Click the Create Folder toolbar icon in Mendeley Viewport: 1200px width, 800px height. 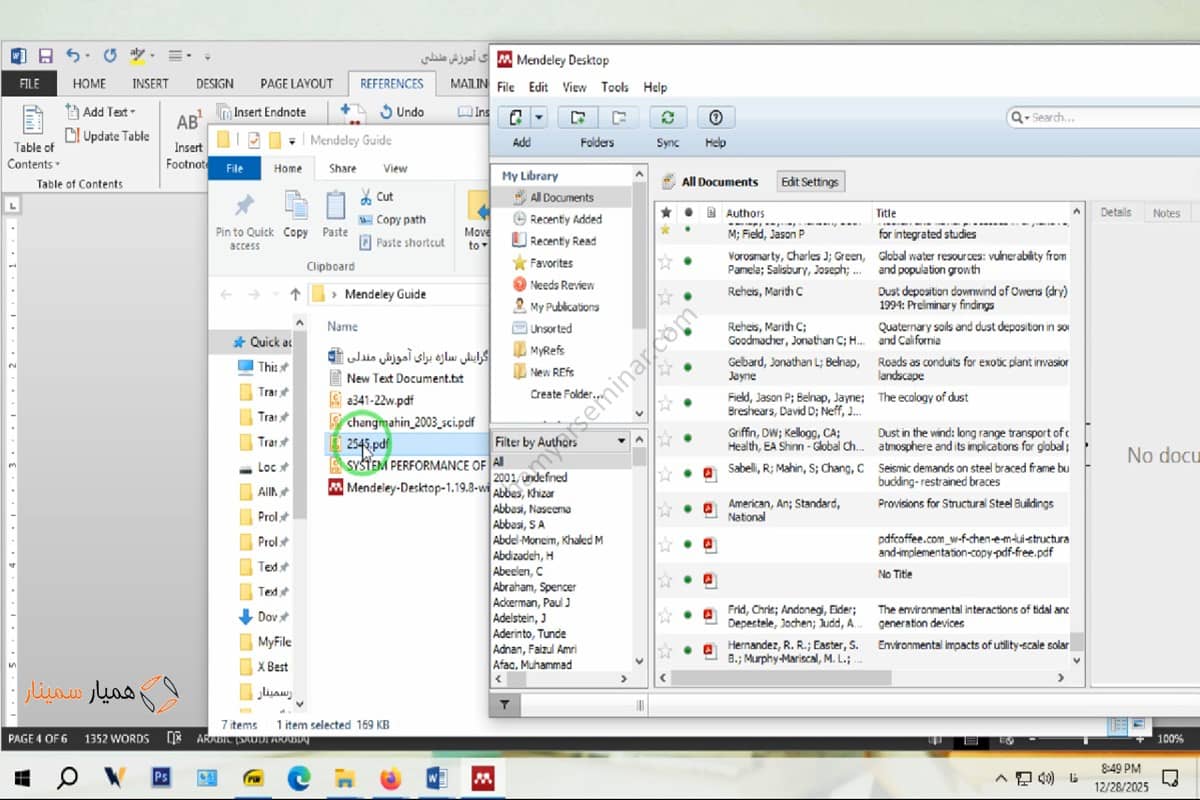[x=577, y=117]
